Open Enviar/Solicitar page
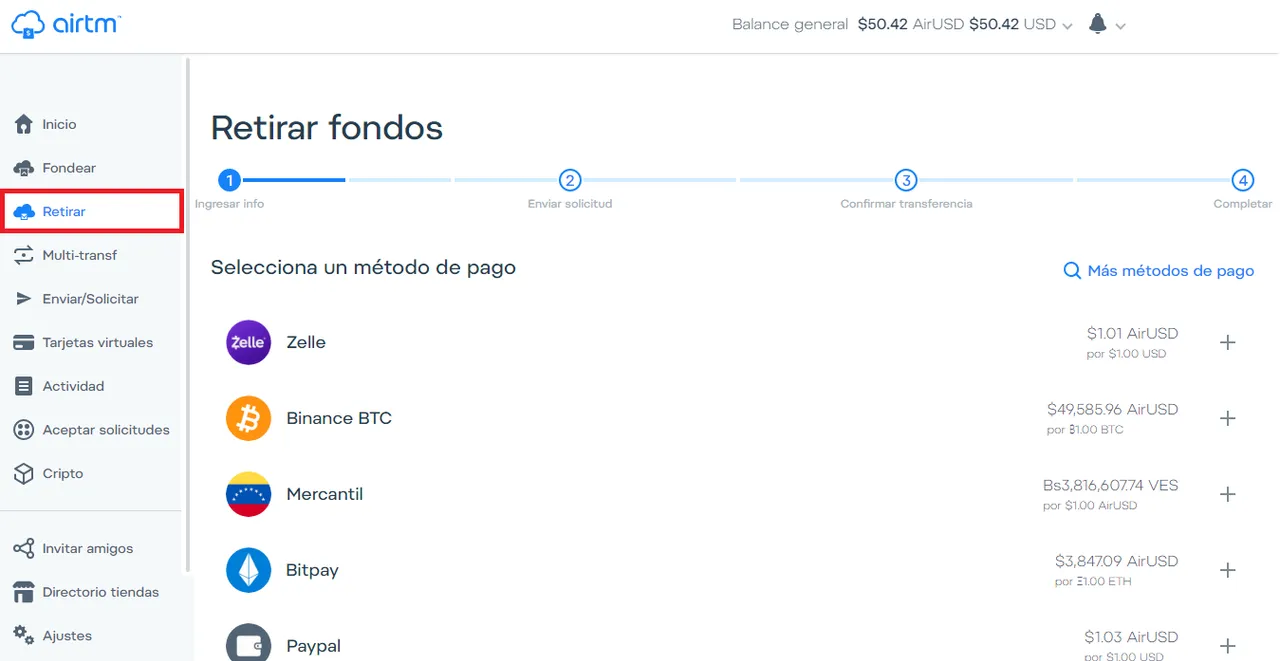Image resolution: width=1280 pixels, height=661 pixels. pyautogui.click(x=90, y=299)
